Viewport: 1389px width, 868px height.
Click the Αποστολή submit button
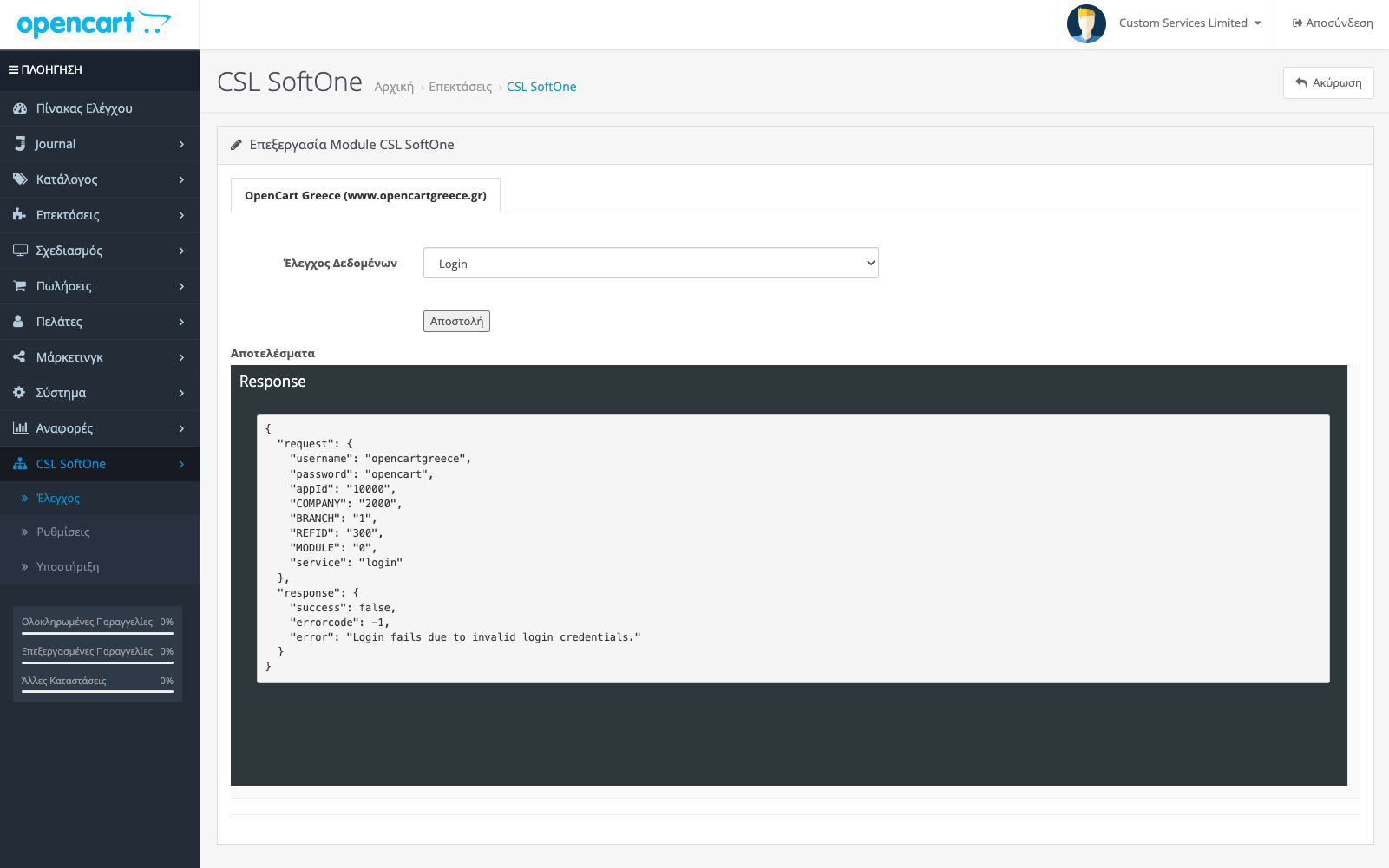coord(456,322)
